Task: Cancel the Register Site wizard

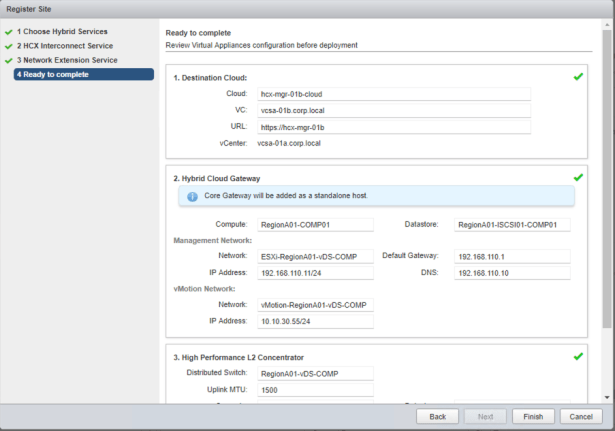Action: pos(581,416)
